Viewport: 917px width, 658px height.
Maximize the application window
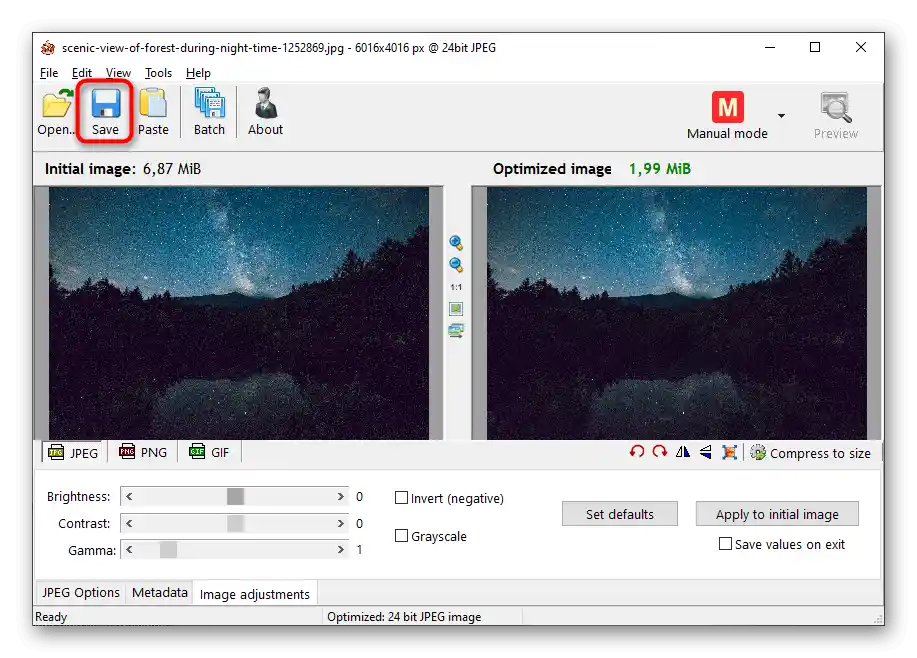tap(815, 47)
